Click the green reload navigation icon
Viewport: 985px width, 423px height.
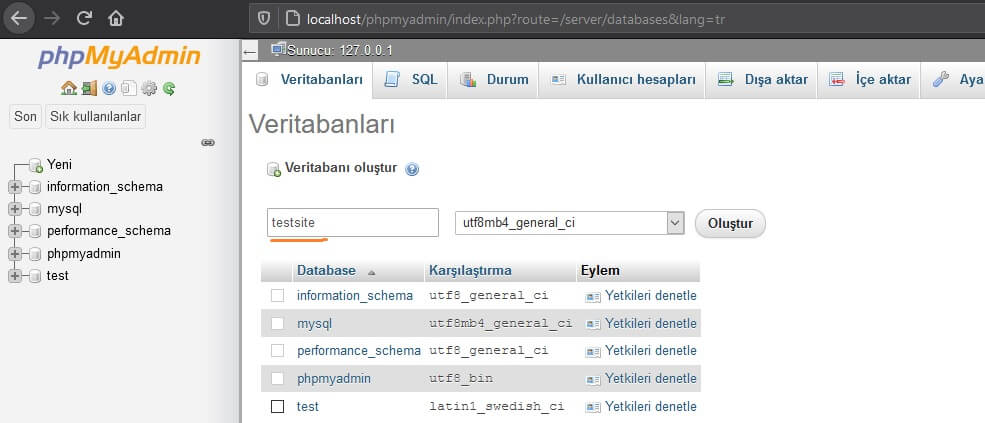[168, 89]
